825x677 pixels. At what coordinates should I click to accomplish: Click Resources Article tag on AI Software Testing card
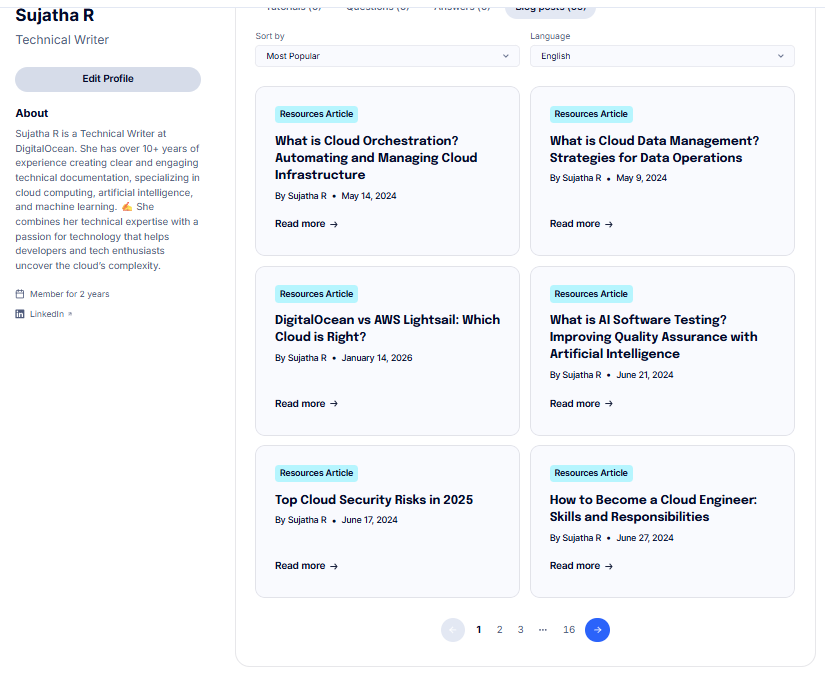[591, 294]
